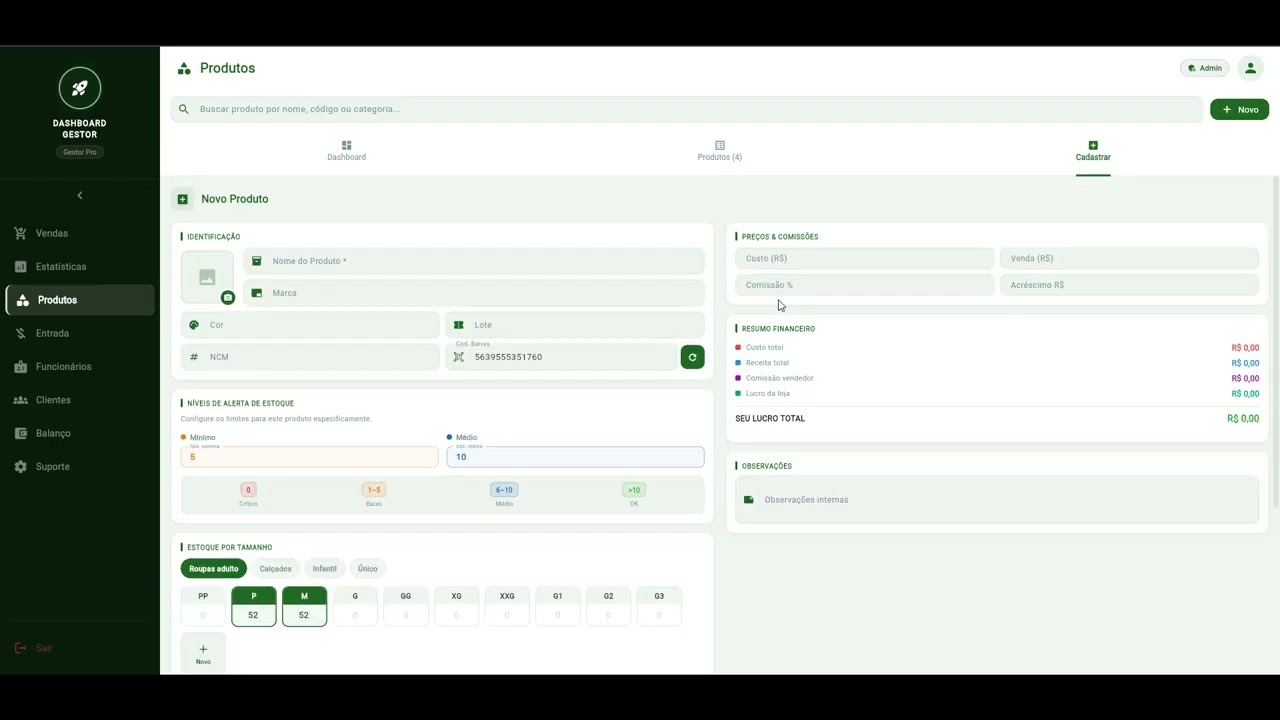1280x720 pixels.
Task: Toggle the P size box
Action: (254, 606)
